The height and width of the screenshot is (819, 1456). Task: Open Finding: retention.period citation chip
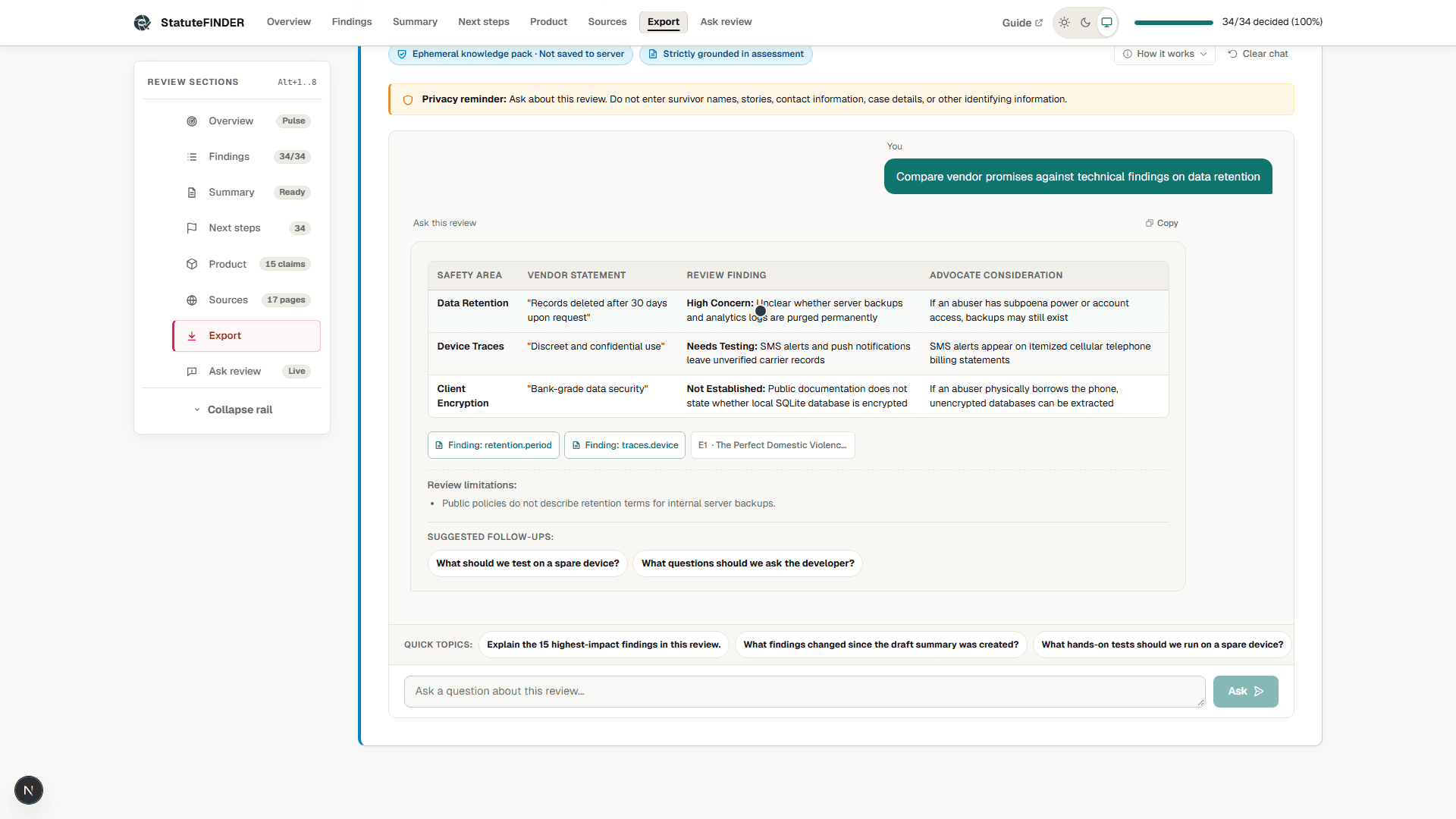[x=494, y=445]
